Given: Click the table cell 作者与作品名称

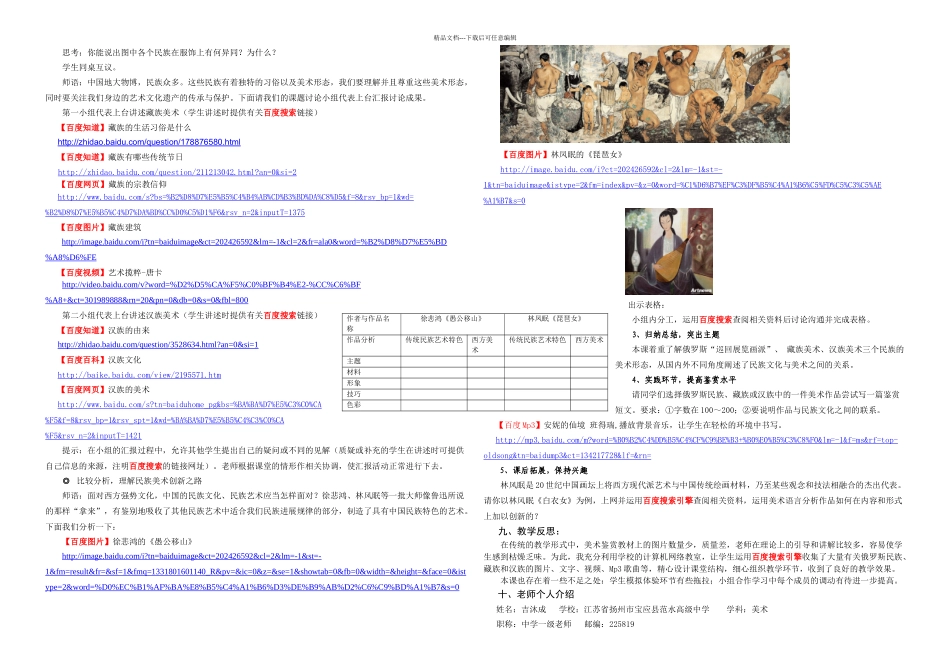Looking at the screenshot, I should (x=370, y=323).
